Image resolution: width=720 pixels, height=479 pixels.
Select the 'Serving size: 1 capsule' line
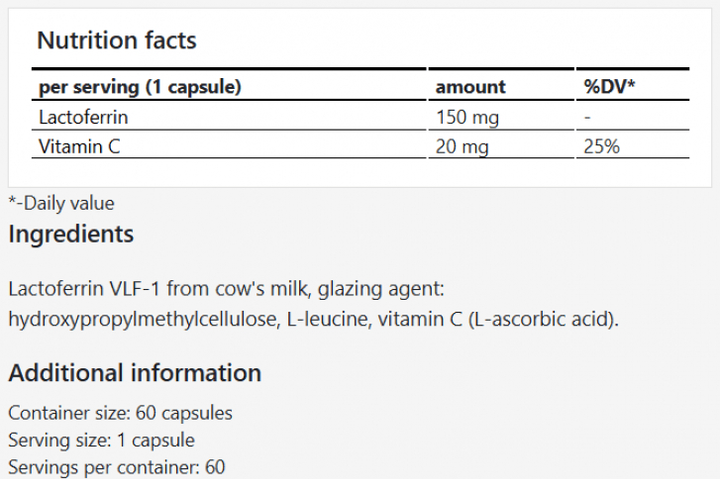[101, 440]
